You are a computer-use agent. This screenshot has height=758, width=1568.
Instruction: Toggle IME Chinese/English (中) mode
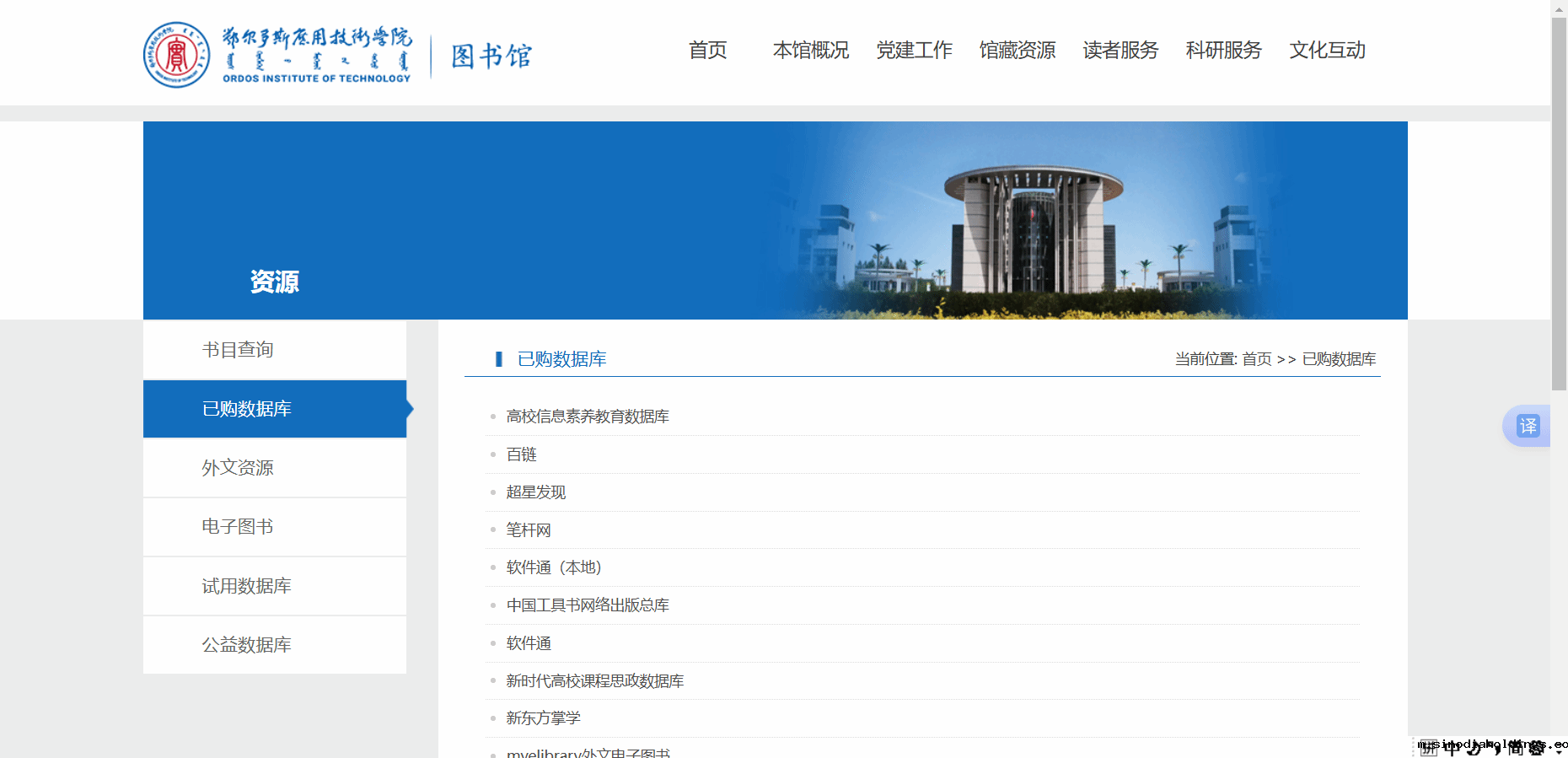[x=1452, y=748]
